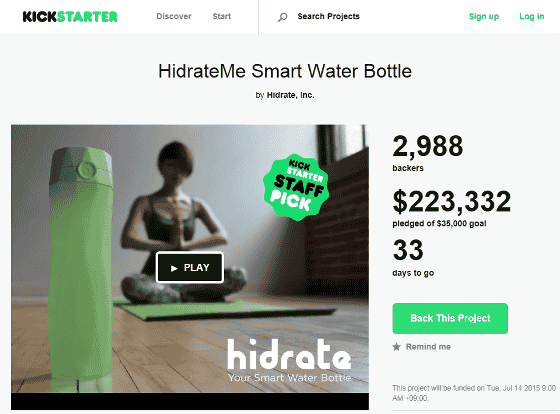560x414 pixels.
Task: Click the black bar below the video
Action: [x=190, y=401]
